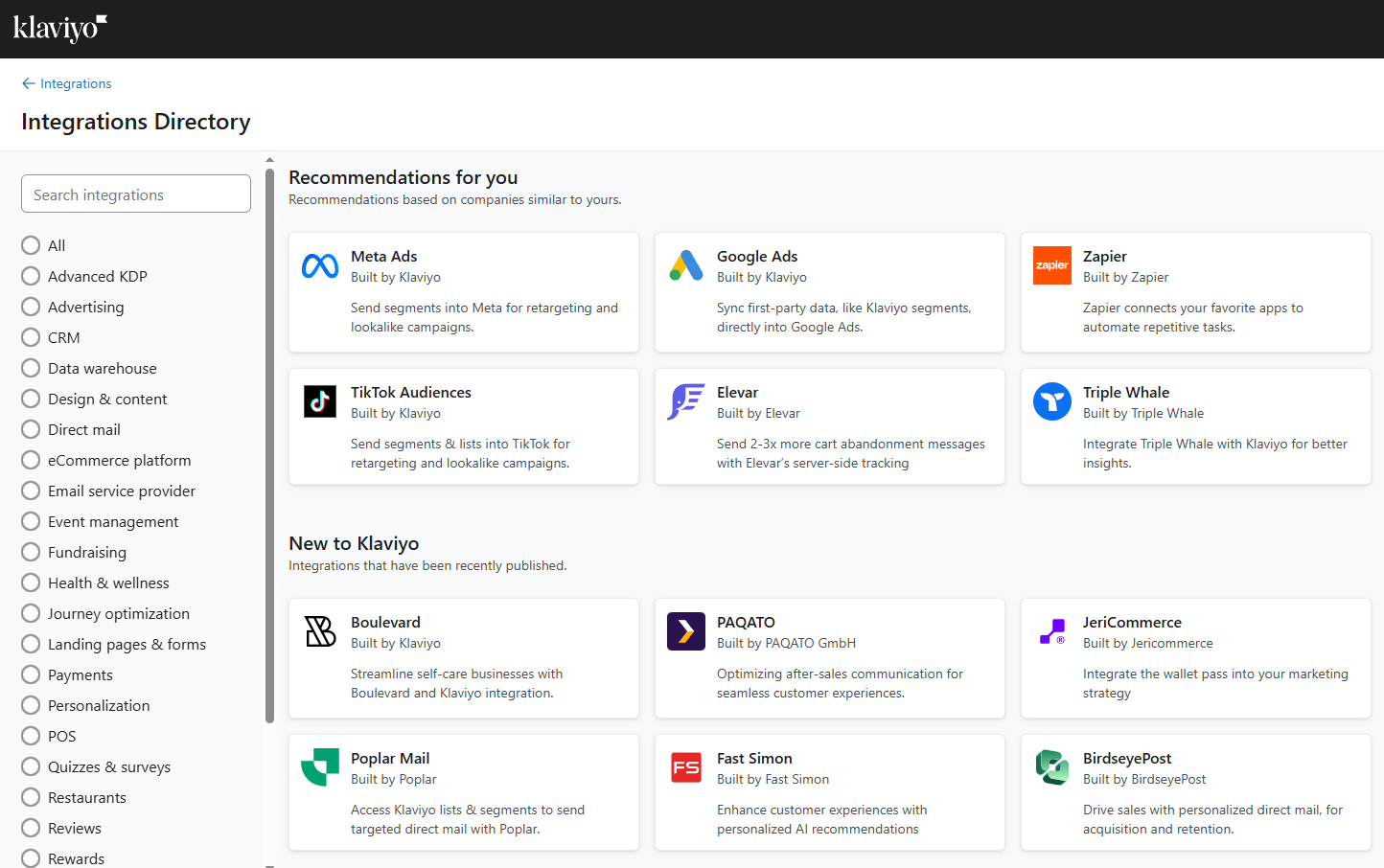Open the Meta Ads integration title

coord(383,256)
